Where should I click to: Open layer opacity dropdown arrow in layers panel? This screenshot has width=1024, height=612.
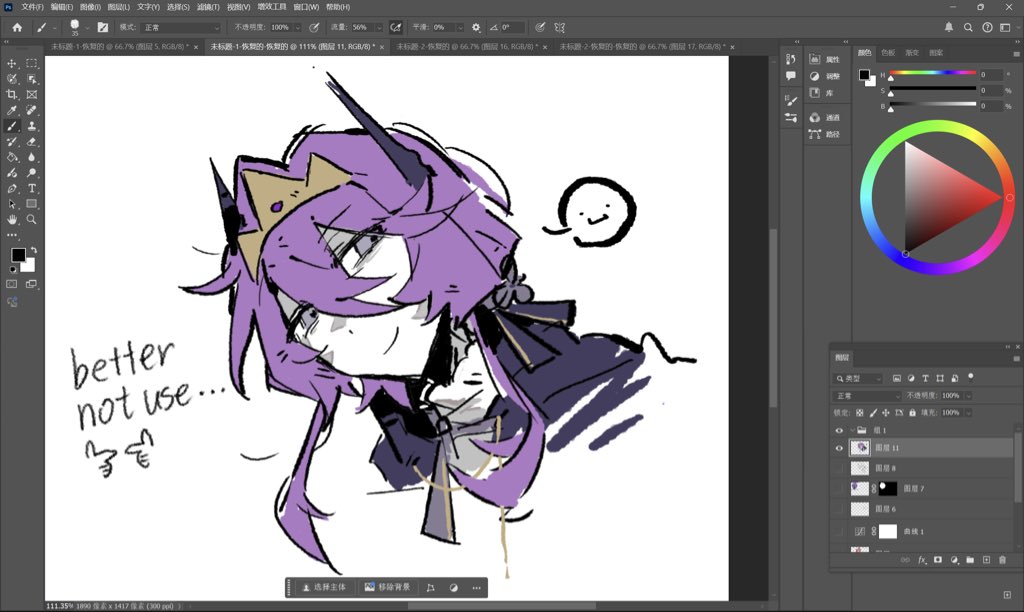(968, 396)
